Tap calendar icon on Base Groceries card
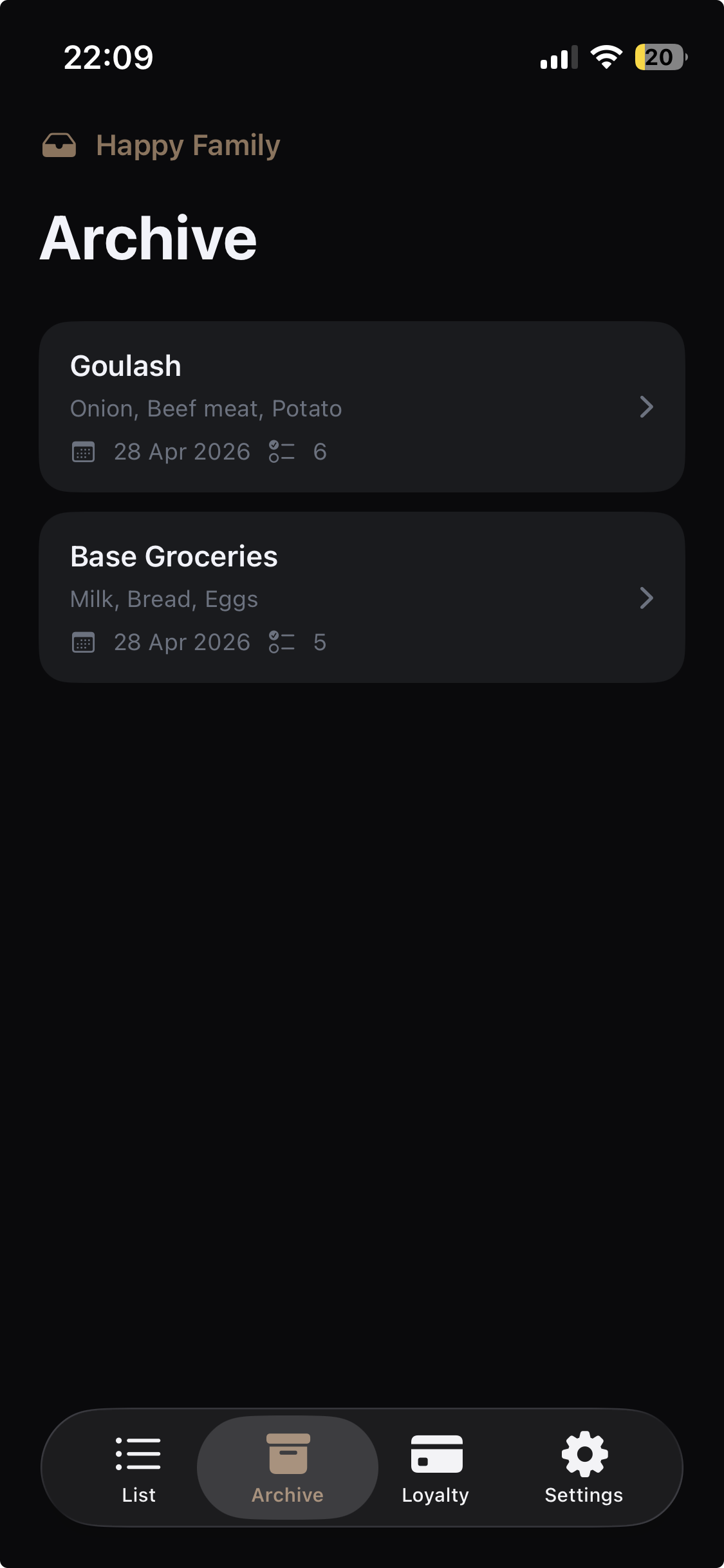Viewport: 724px width, 1568px height. [84, 642]
